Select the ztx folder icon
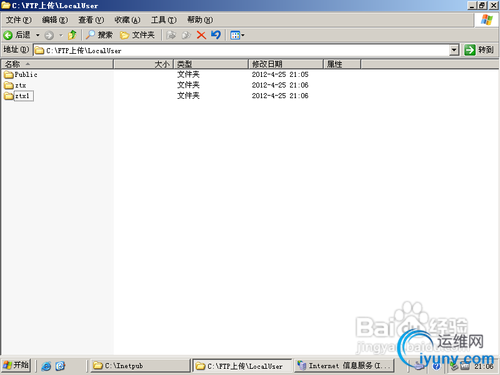 click(x=9, y=85)
